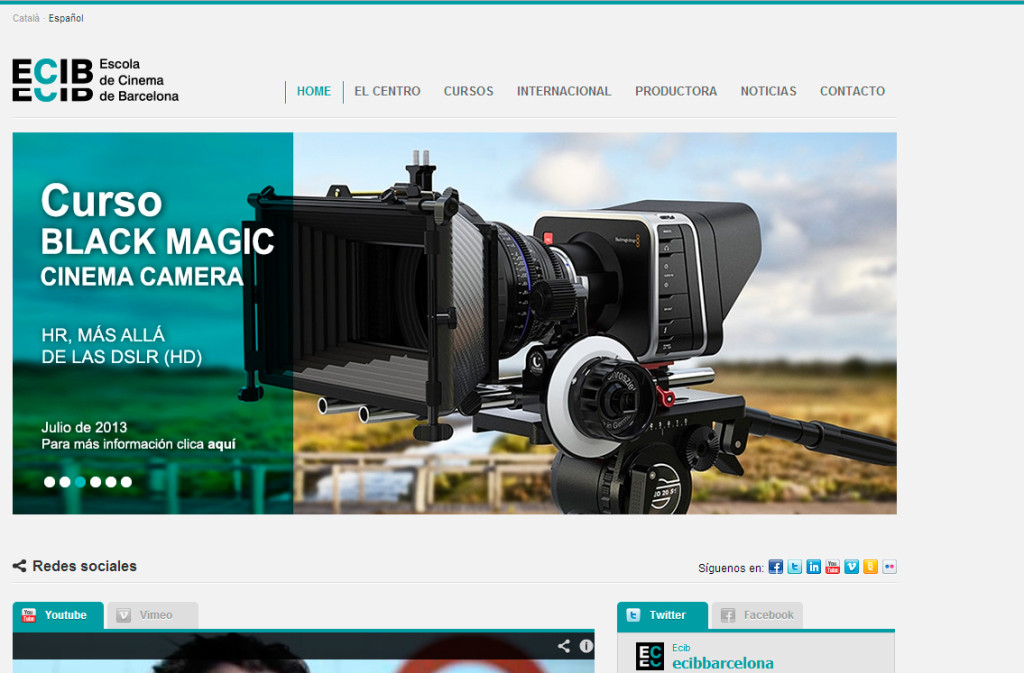Click the info icon on the video player
This screenshot has width=1024, height=673.
tap(586, 646)
